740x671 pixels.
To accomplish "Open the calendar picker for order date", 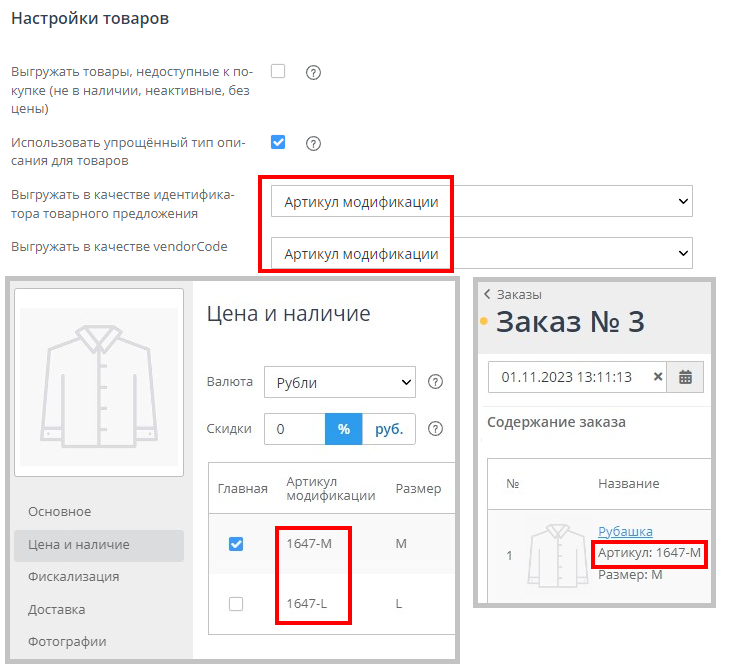I will pyautogui.click(x=685, y=377).
